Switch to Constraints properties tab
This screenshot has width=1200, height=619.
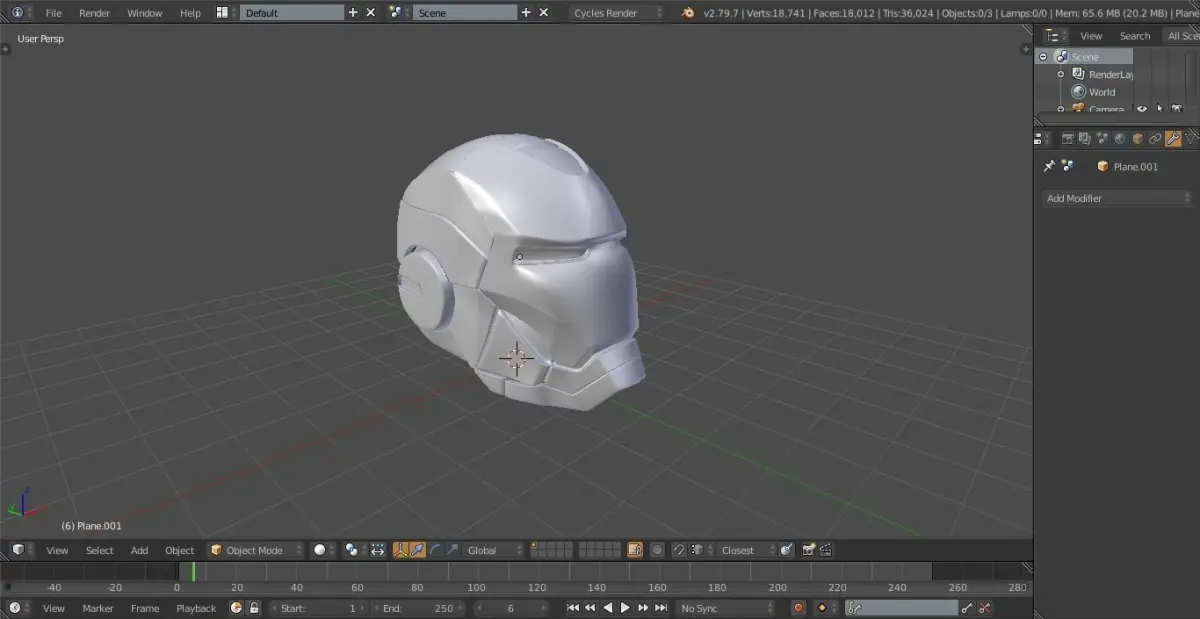pos(1155,139)
